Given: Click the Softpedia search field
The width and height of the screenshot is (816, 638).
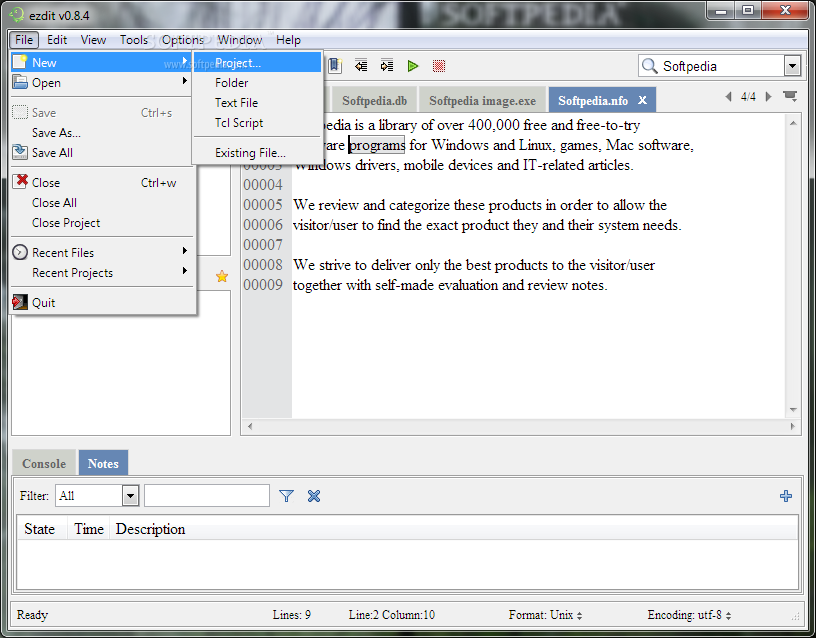Looking at the screenshot, I should pos(721,66).
